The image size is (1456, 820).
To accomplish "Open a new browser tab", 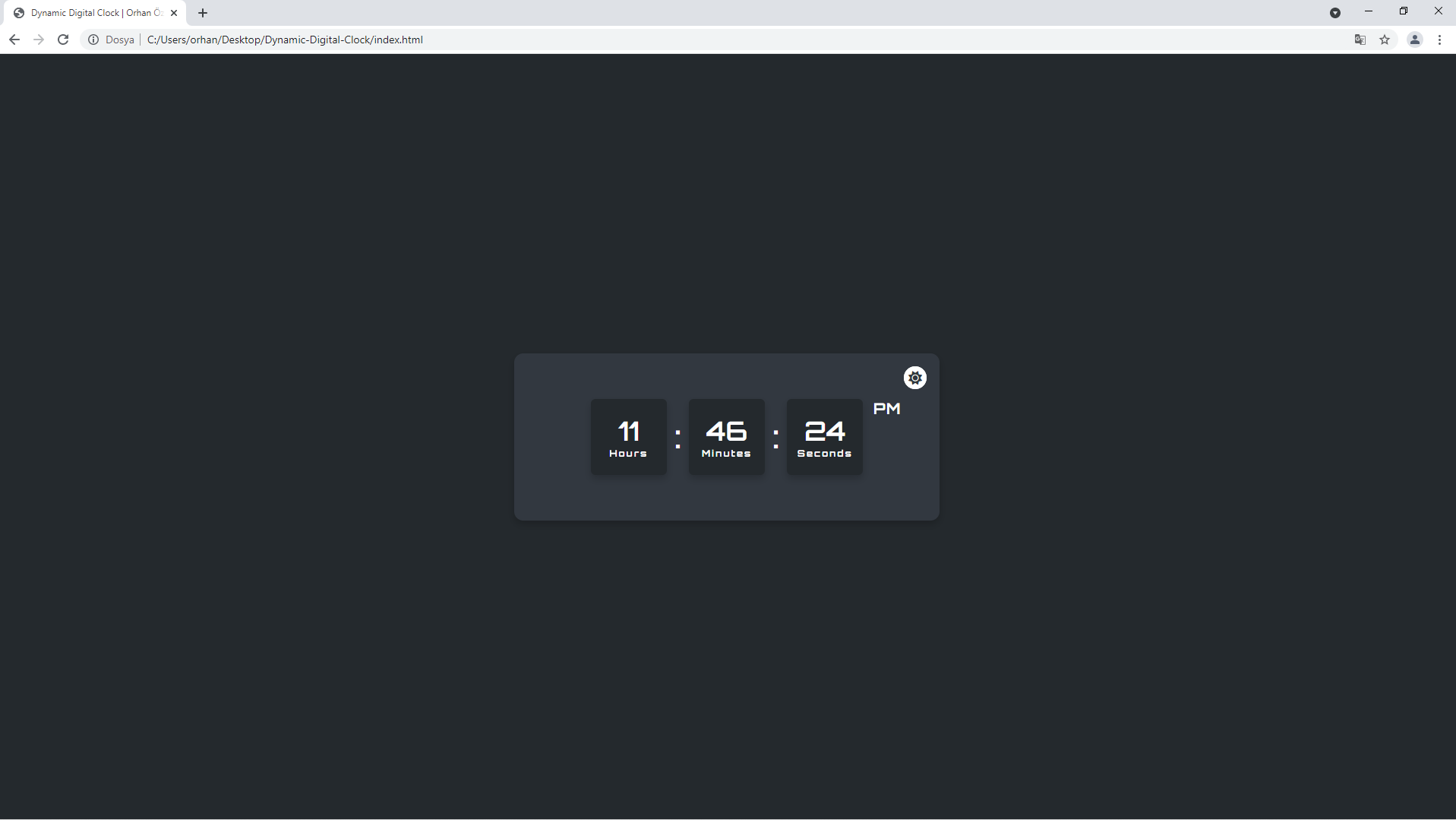I will [202, 12].
